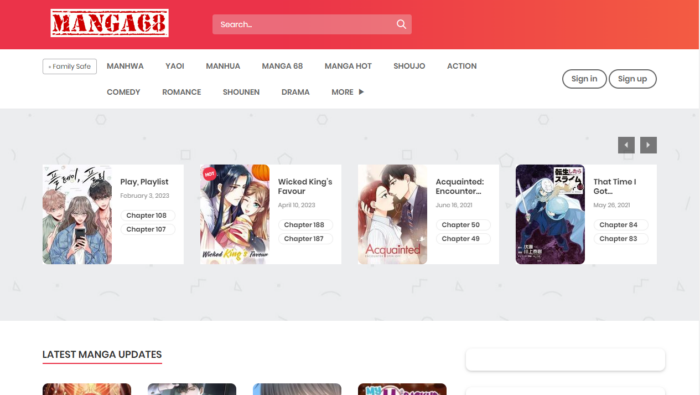Open That Time I Got... title link
The height and width of the screenshot is (395, 700).
pyautogui.click(x=615, y=187)
